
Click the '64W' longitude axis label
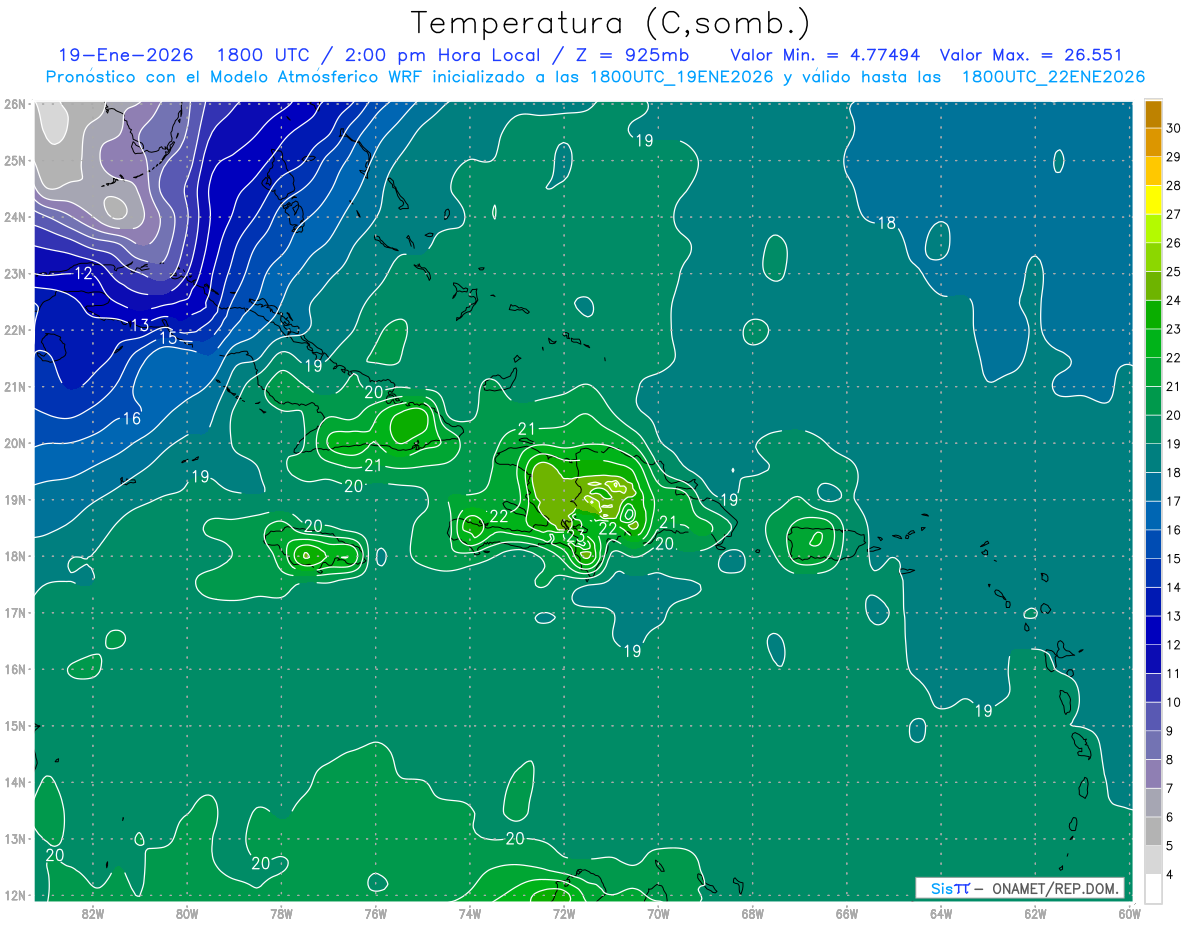941,913
